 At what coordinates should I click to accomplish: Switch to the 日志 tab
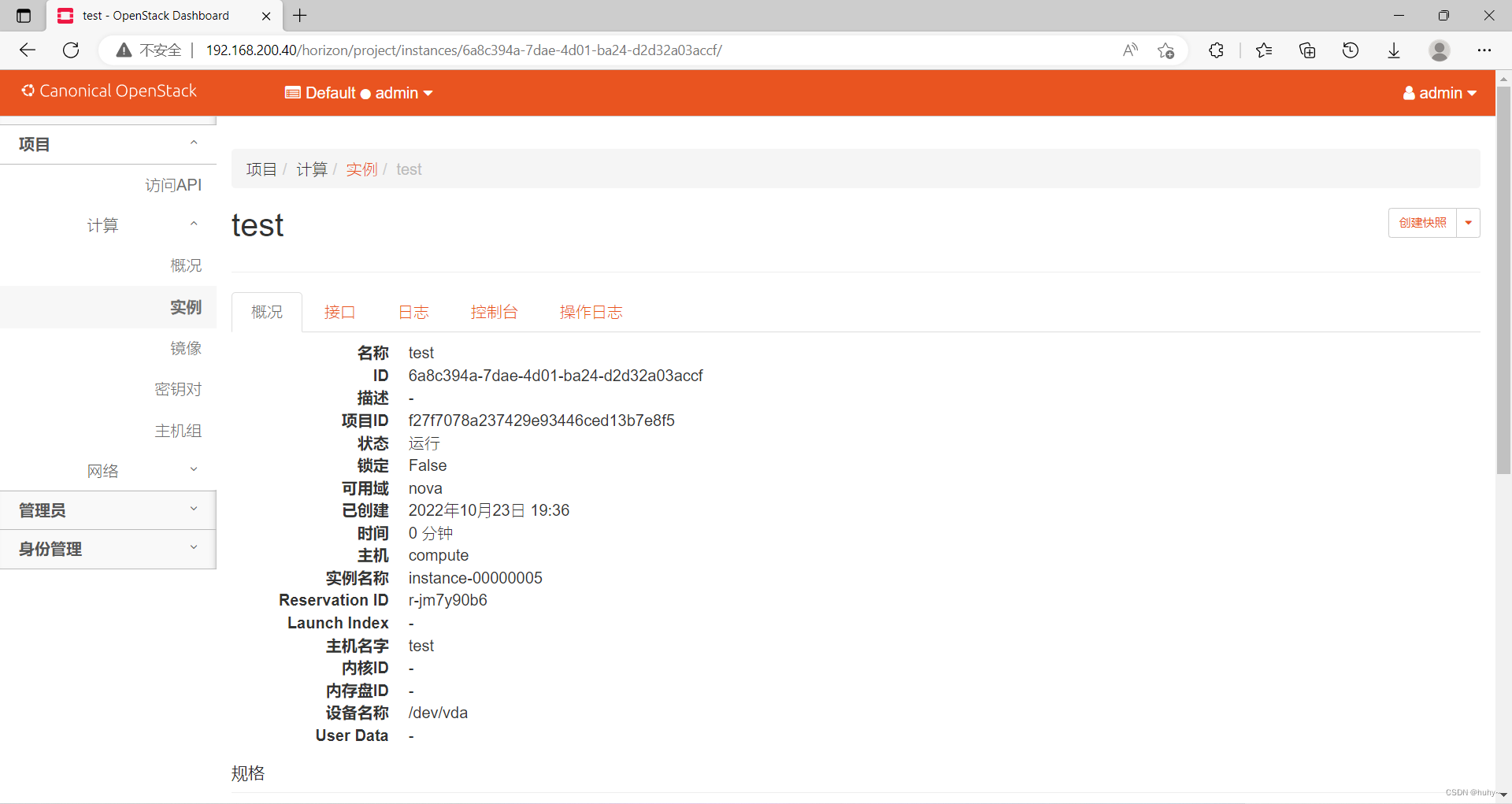point(413,312)
